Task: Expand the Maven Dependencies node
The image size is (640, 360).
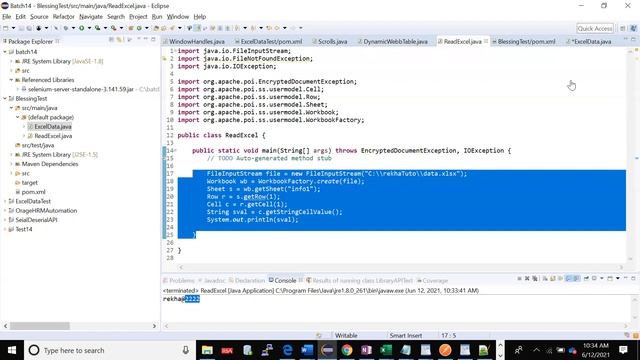Action: tap(11, 164)
